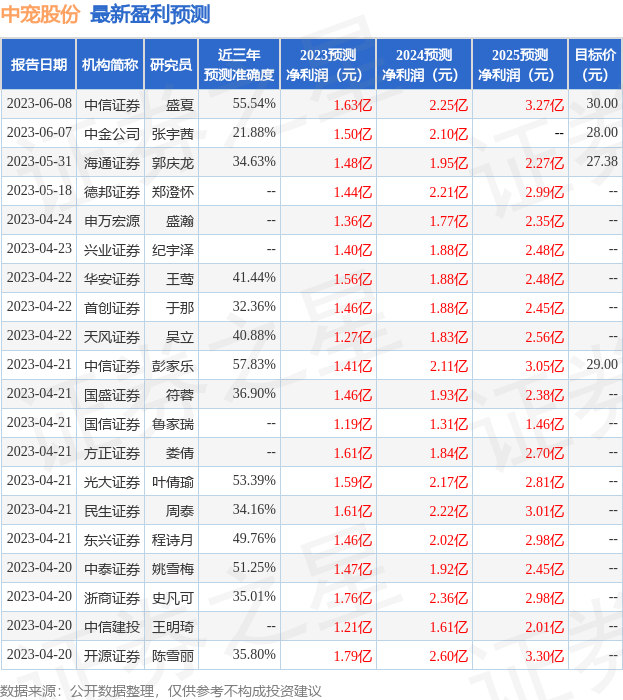Screen dimensions: 623x700
Task: Click institution 中信建投
Action: pyautogui.click(x=112, y=627)
